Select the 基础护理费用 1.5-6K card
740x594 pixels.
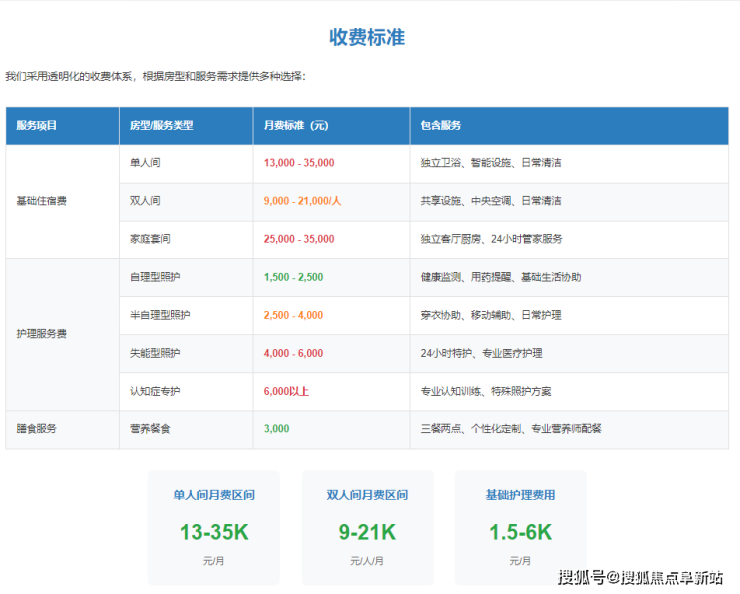coord(520,527)
